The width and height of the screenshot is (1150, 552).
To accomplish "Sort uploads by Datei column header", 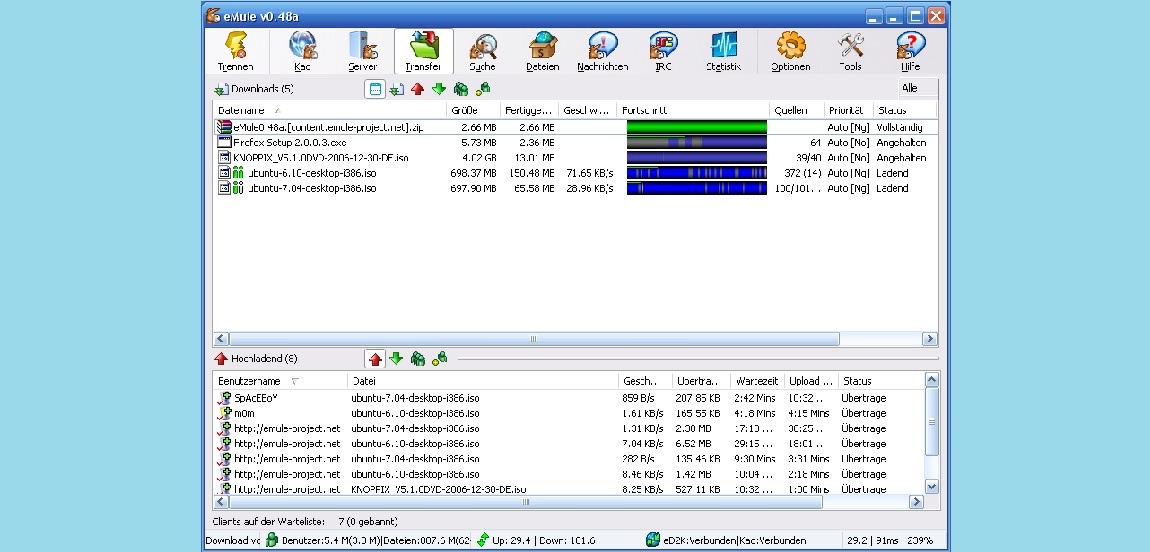I will pyautogui.click(x=483, y=381).
